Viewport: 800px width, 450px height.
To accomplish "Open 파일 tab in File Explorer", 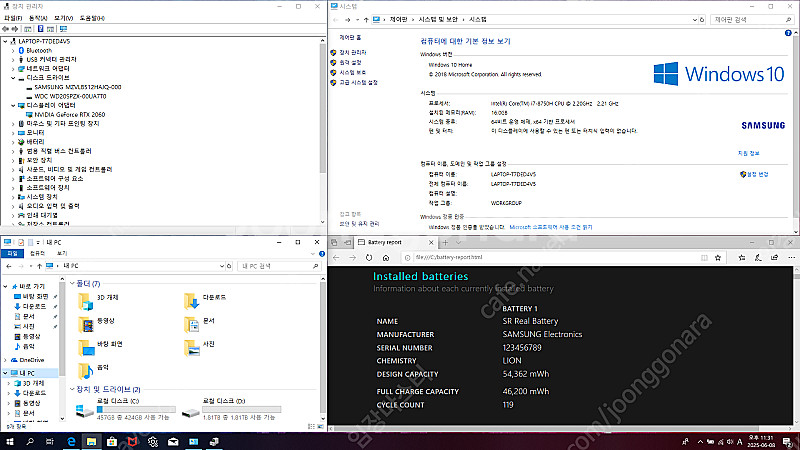I will pyautogui.click(x=12, y=254).
